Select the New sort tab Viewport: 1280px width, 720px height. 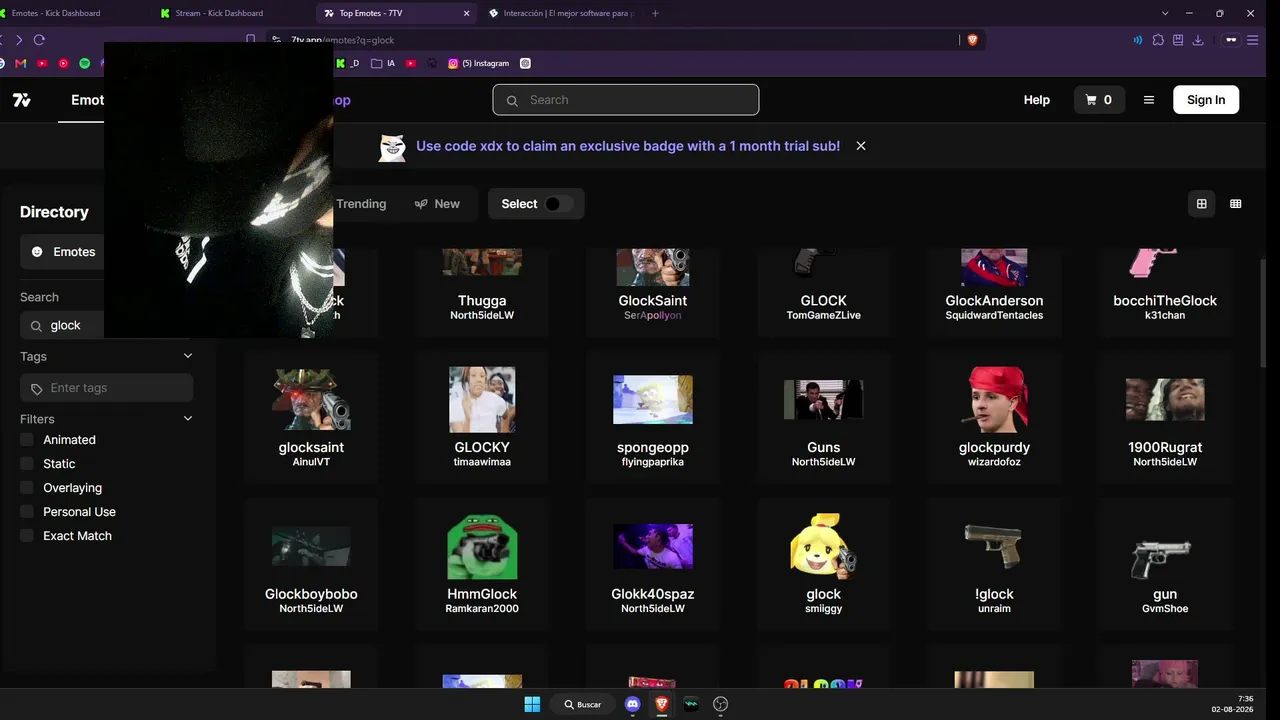pos(437,204)
